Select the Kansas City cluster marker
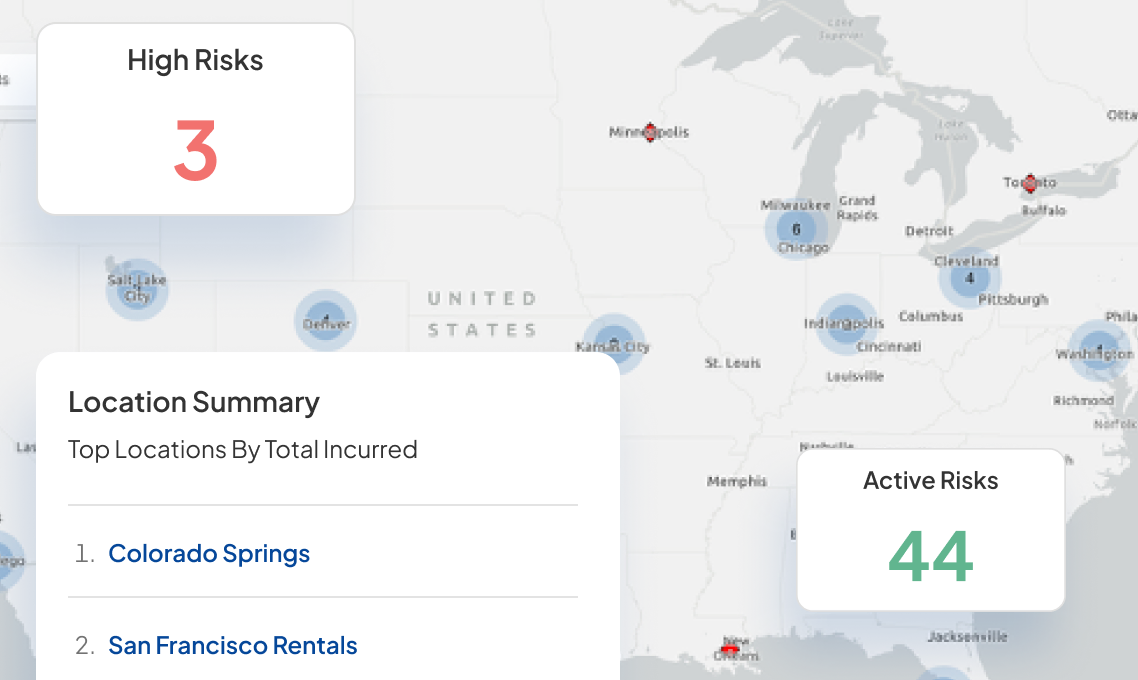The height and width of the screenshot is (680, 1138). coord(614,344)
